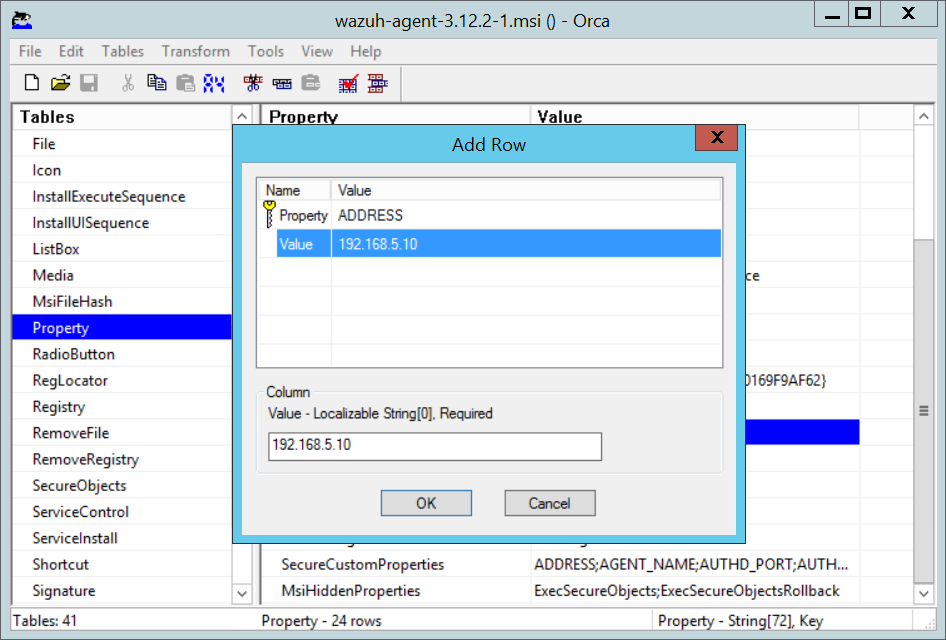The image size is (946, 640).
Task: Select the Shortcut table
Action: point(122,565)
